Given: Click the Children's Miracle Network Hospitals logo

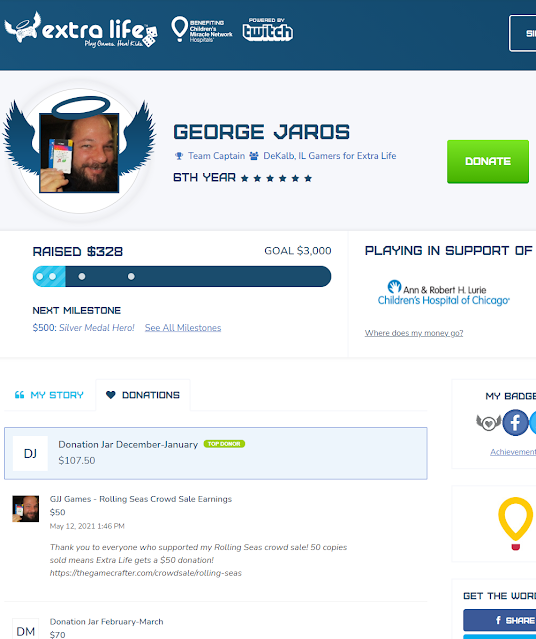Looking at the screenshot, I should [202, 29].
